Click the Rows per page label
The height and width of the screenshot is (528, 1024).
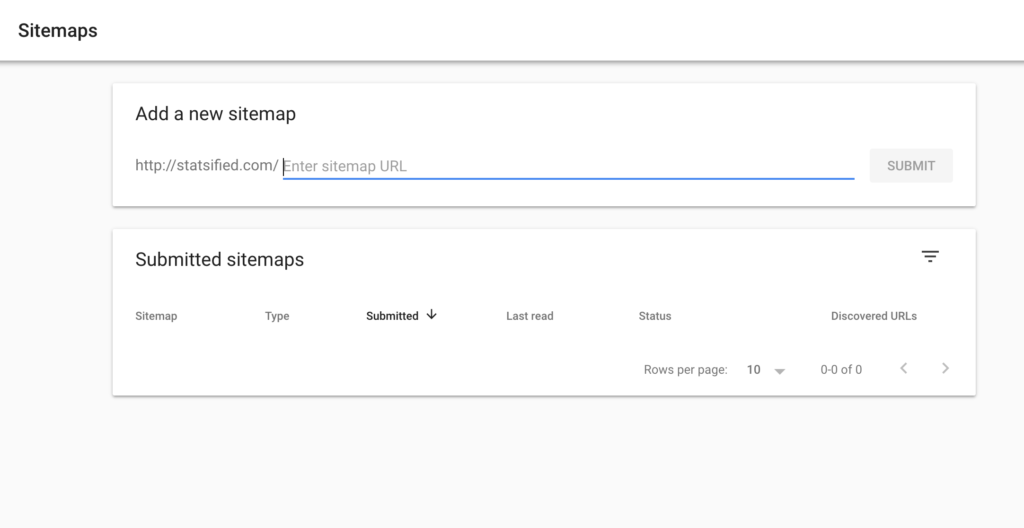[686, 370]
